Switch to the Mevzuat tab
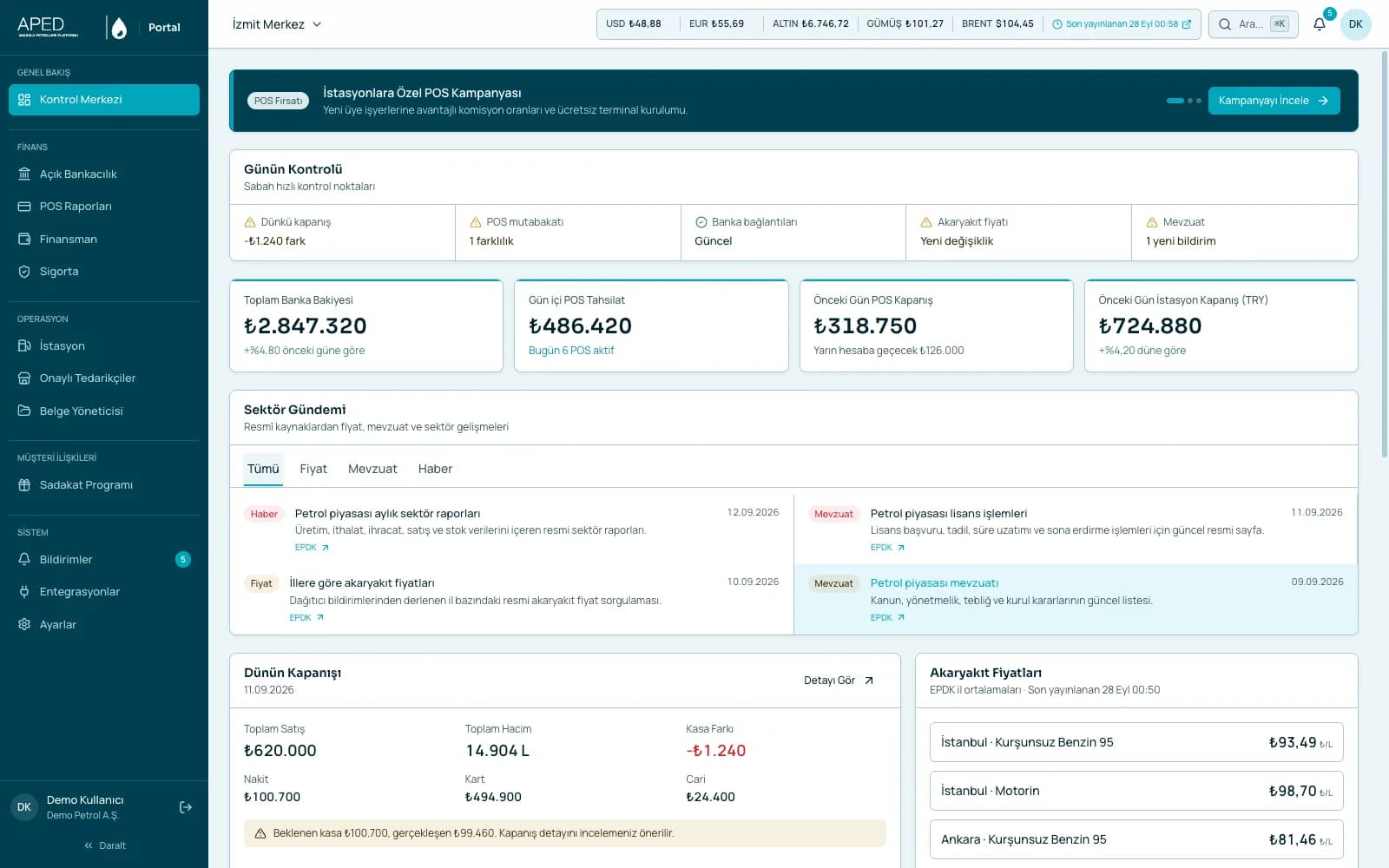The height and width of the screenshot is (868, 1389). [372, 469]
